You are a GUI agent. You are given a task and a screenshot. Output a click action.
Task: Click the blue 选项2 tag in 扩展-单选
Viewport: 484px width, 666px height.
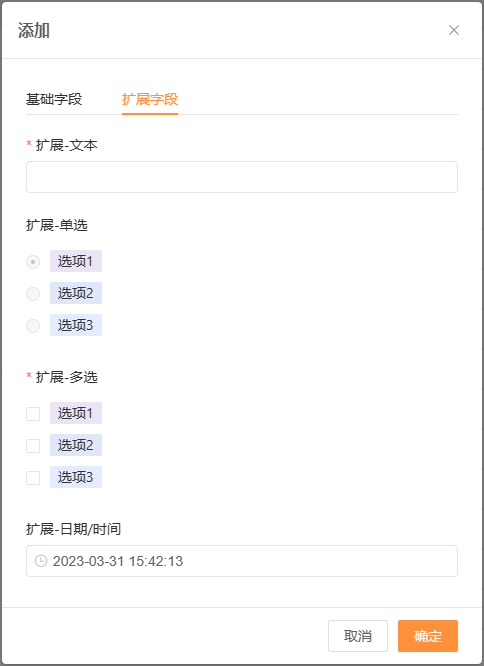tap(76, 293)
